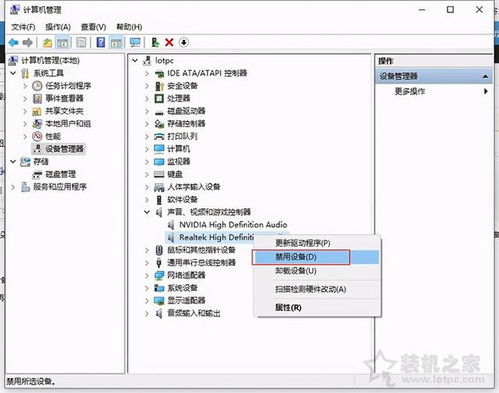Click the update driver down-arrow toolbar icon

[x=184, y=42]
